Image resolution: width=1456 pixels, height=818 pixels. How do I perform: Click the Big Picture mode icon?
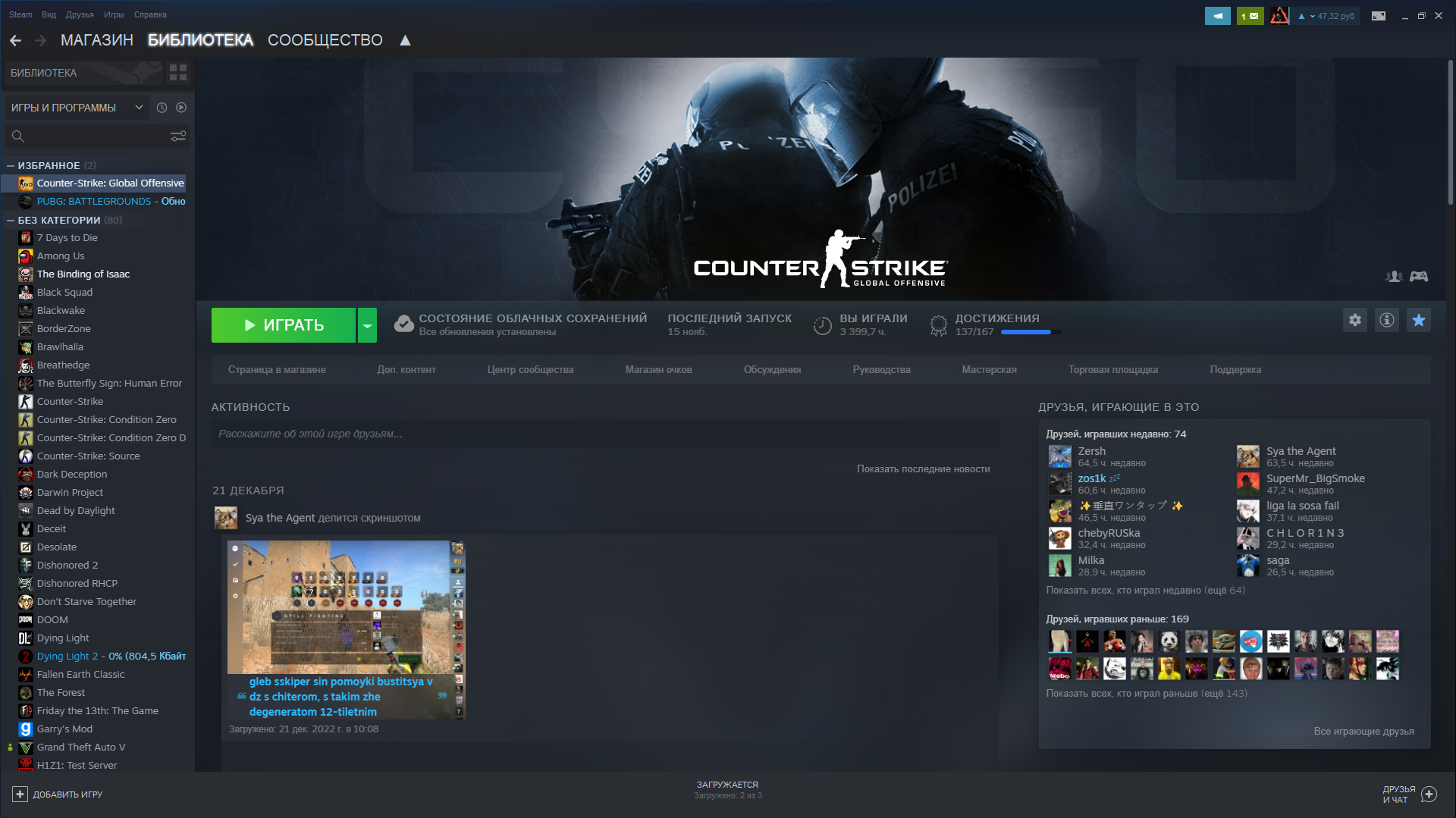[x=1379, y=16]
